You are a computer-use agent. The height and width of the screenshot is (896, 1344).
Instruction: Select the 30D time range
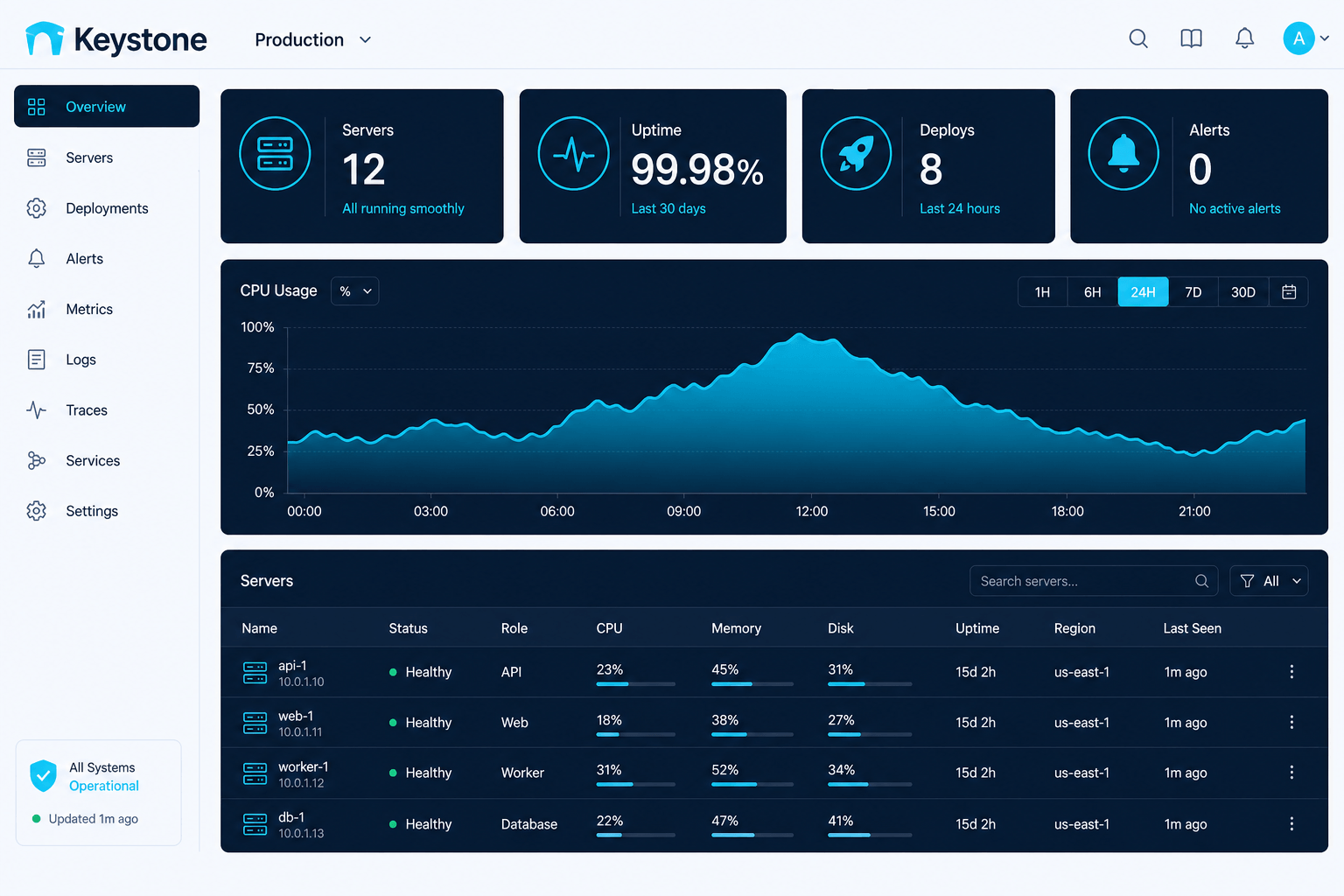click(1243, 292)
